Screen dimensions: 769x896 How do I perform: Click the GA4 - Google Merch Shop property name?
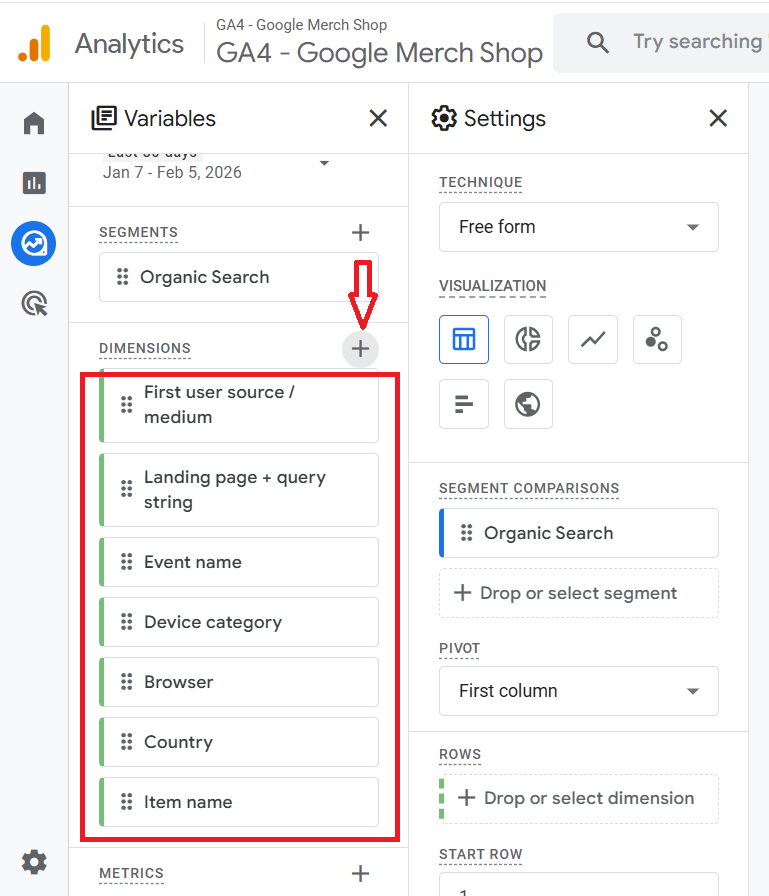tap(379, 53)
